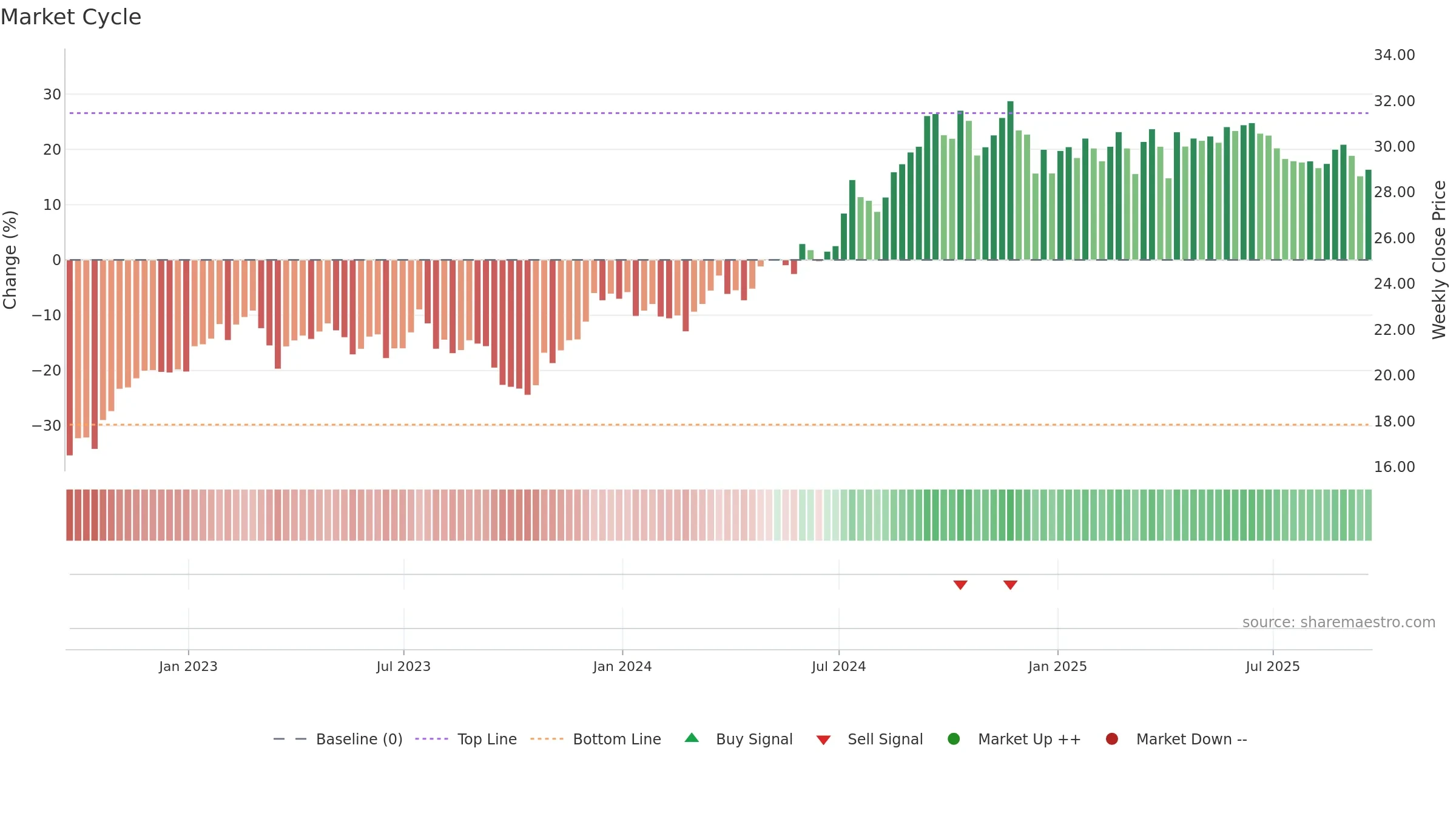Image resolution: width=1456 pixels, height=819 pixels.
Task: Select the second sell signal marker on timeline
Action: pos(1010,585)
